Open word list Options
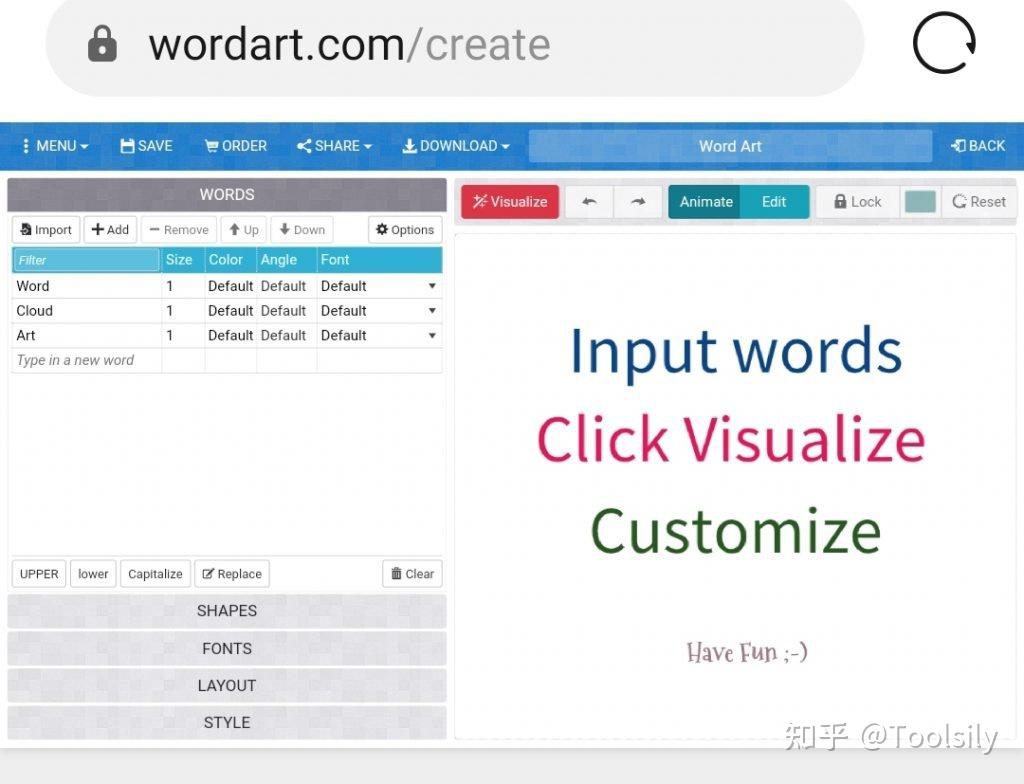1024x784 pixels. point(405,229)
